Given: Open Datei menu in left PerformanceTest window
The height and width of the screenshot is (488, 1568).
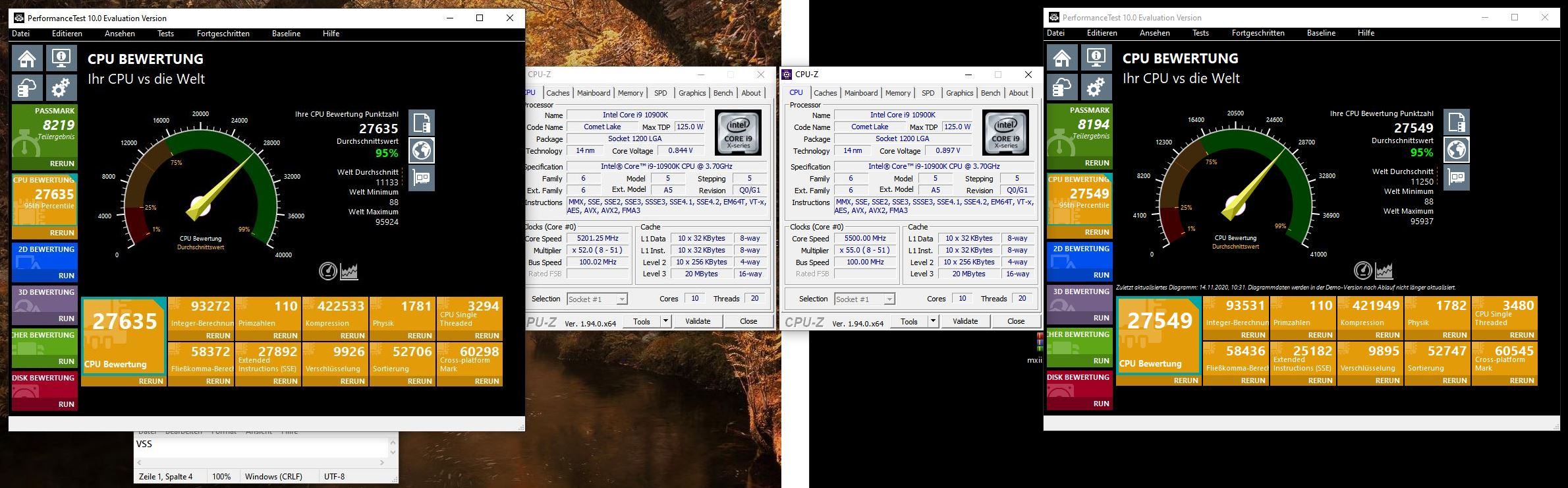Looking at the screenshot, I should click(21, 34).
